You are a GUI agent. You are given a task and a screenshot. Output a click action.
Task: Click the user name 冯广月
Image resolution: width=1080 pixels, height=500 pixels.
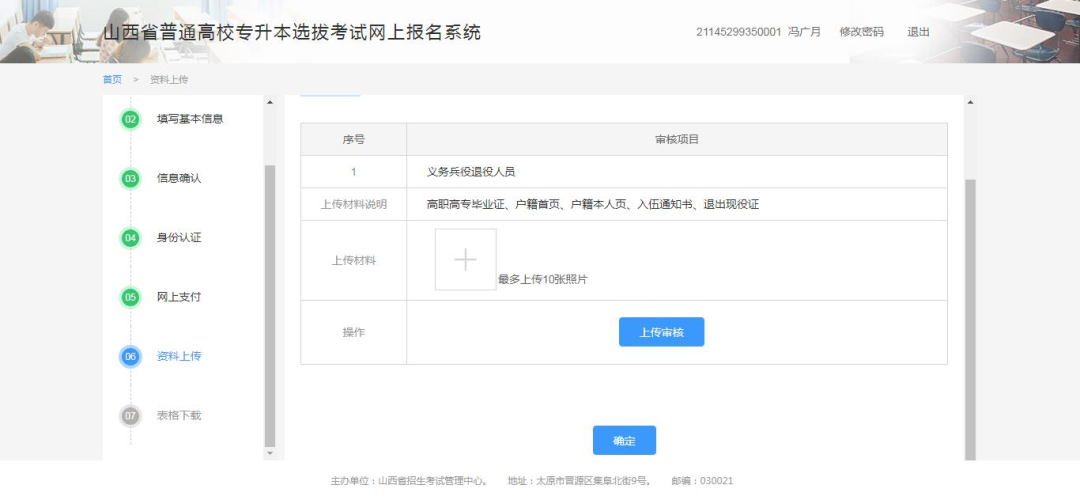tap(804, 32)
